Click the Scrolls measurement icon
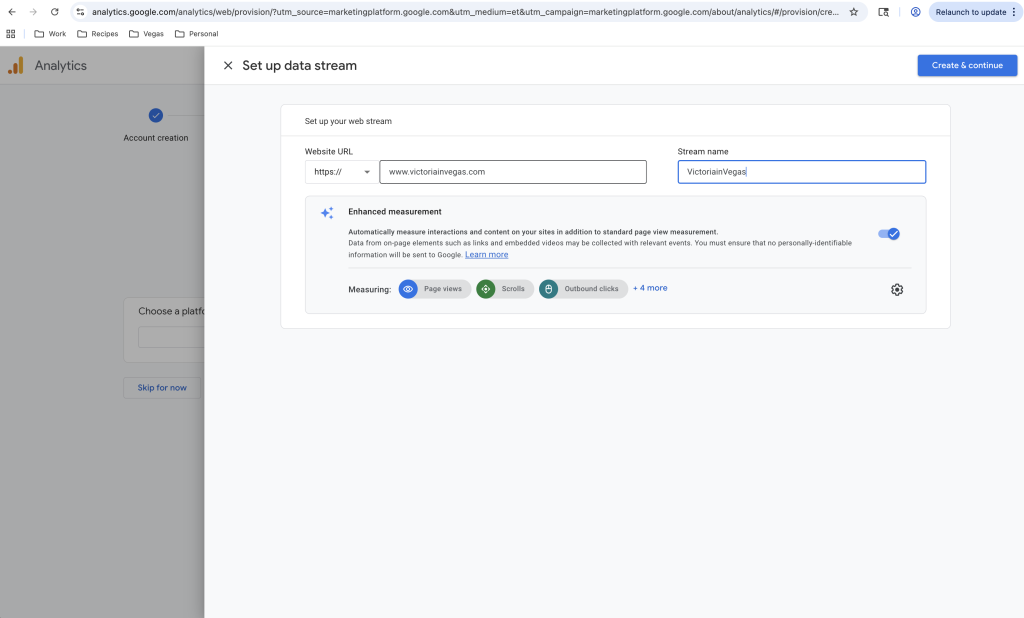Screen dimensions: 1024x618 486,289
